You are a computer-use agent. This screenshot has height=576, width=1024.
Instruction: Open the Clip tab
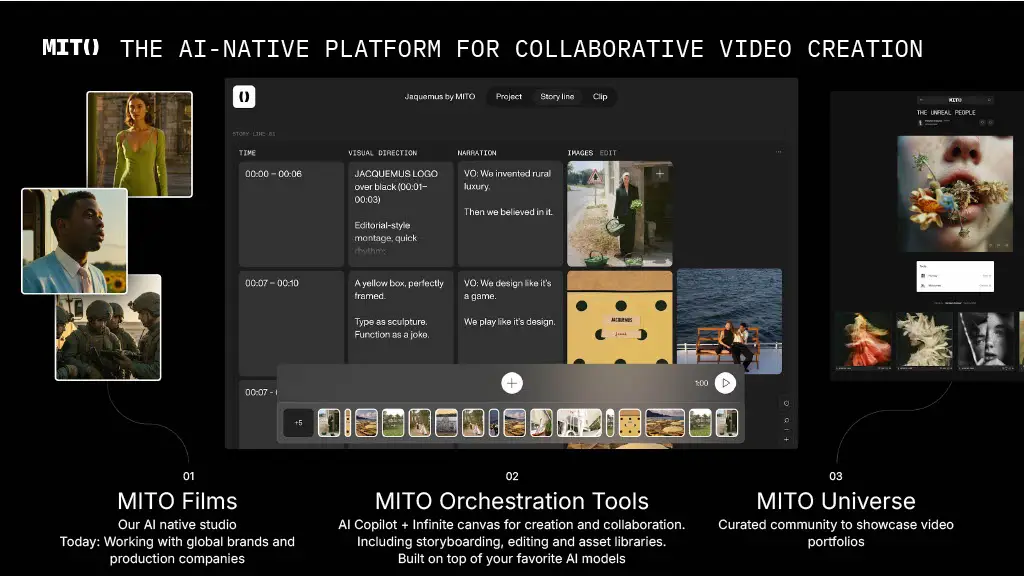(600, 97)
